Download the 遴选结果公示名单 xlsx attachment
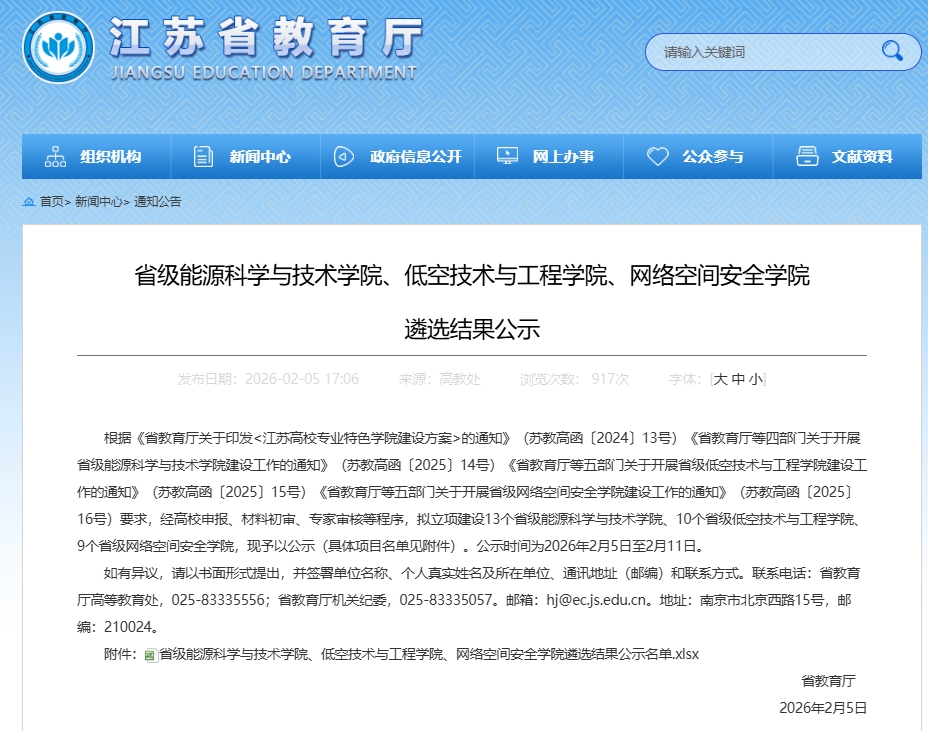Image resolution: width=928 pixels, height=731 pixels. coord(420,653)
